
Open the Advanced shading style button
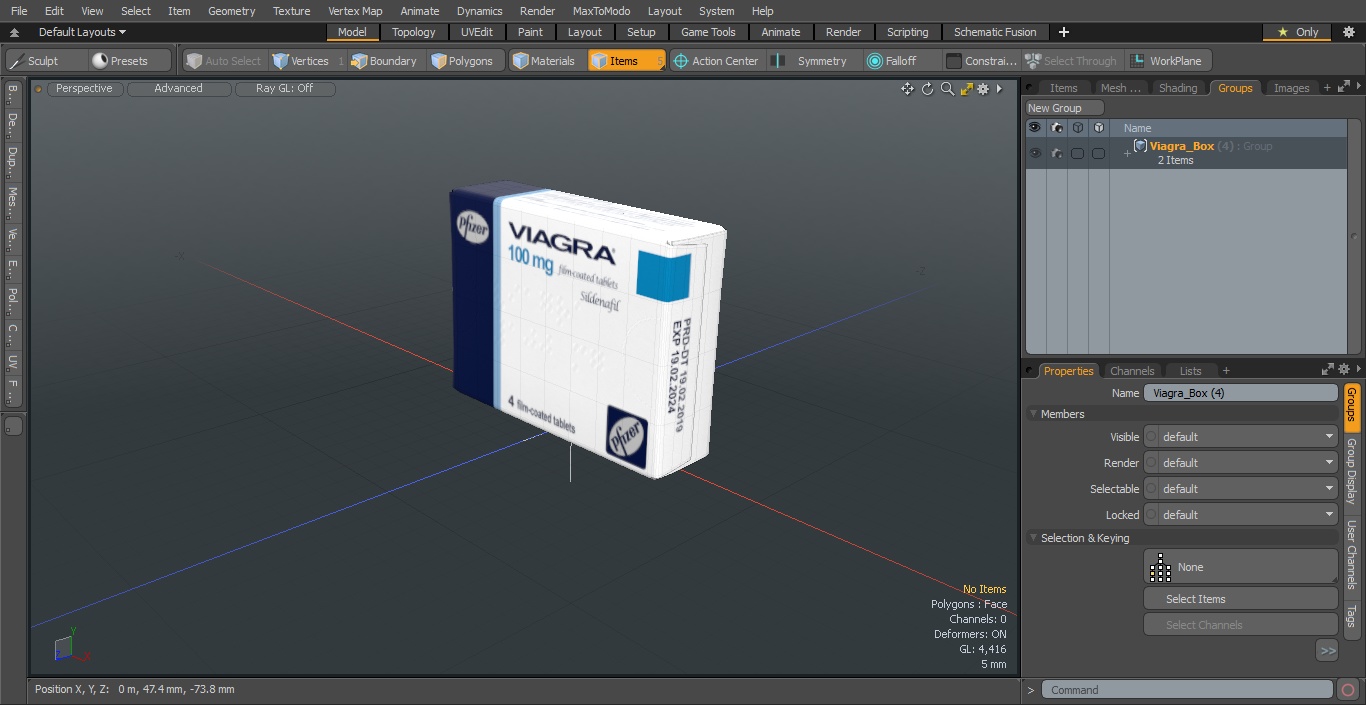click(x=178, y=89)
